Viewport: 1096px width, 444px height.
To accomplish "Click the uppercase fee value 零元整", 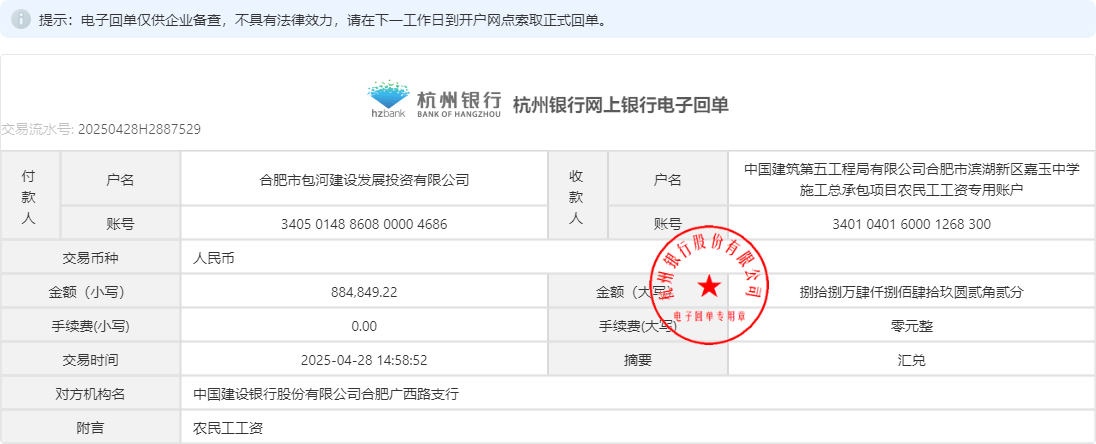I will (x=911, y=326).
